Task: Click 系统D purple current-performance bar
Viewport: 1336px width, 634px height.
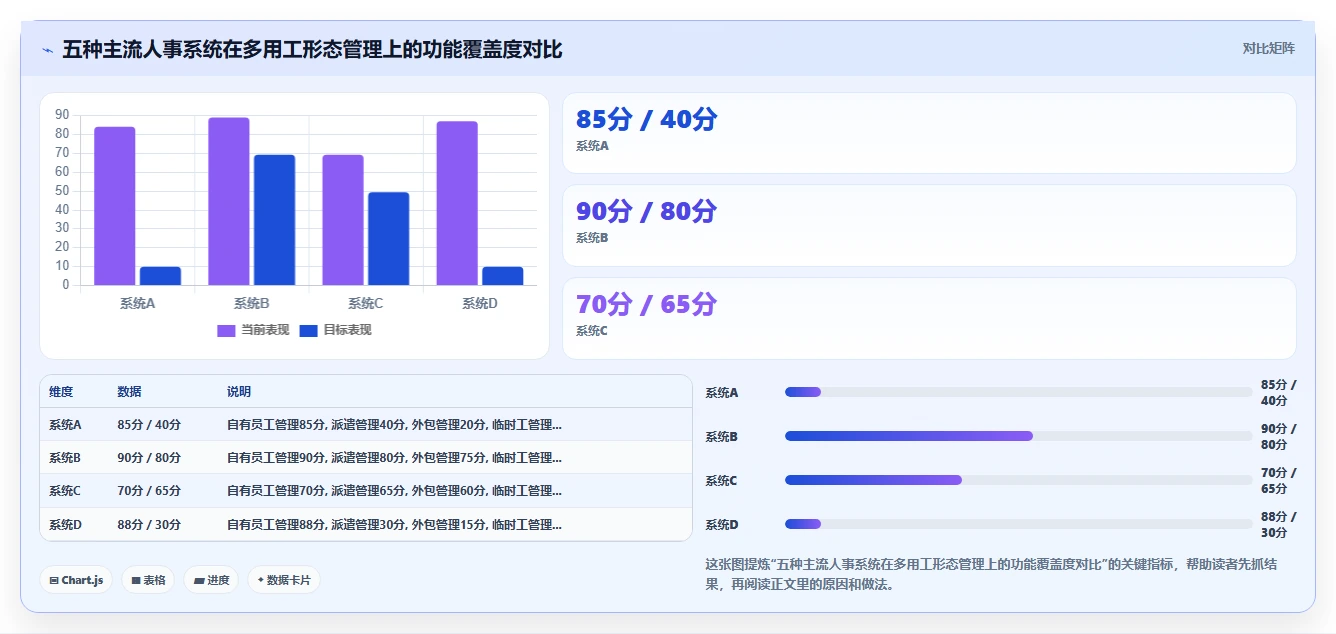Action: [x=457, y=203]
